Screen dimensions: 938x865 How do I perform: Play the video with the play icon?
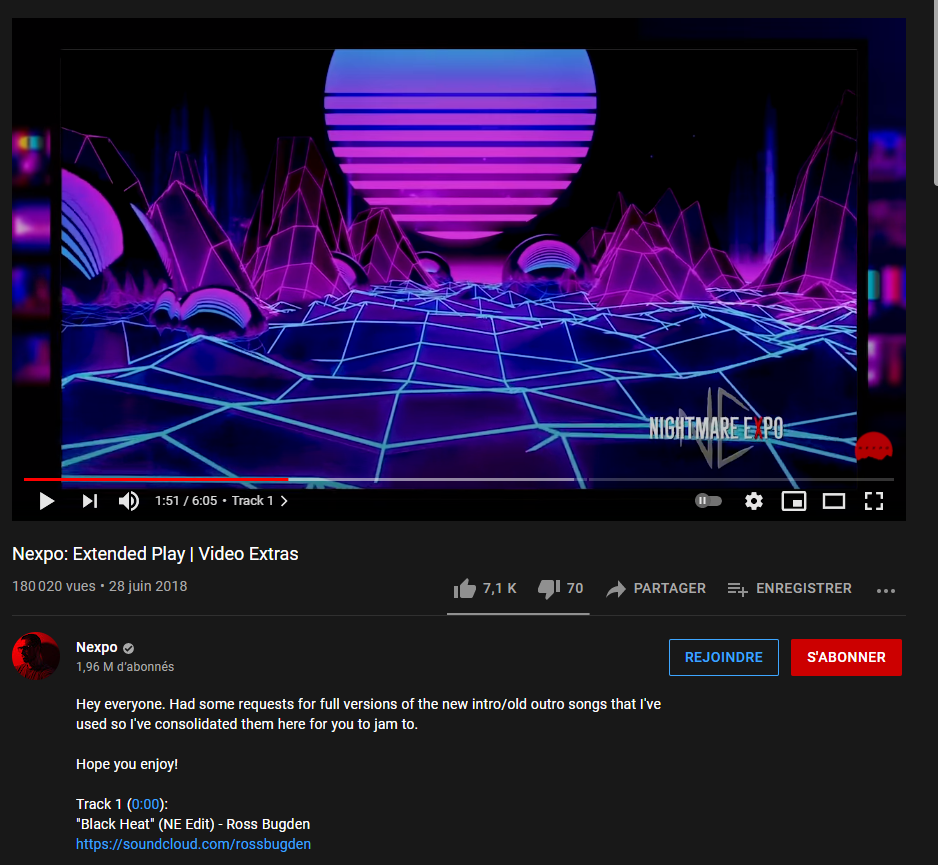[x=47, y=501]
